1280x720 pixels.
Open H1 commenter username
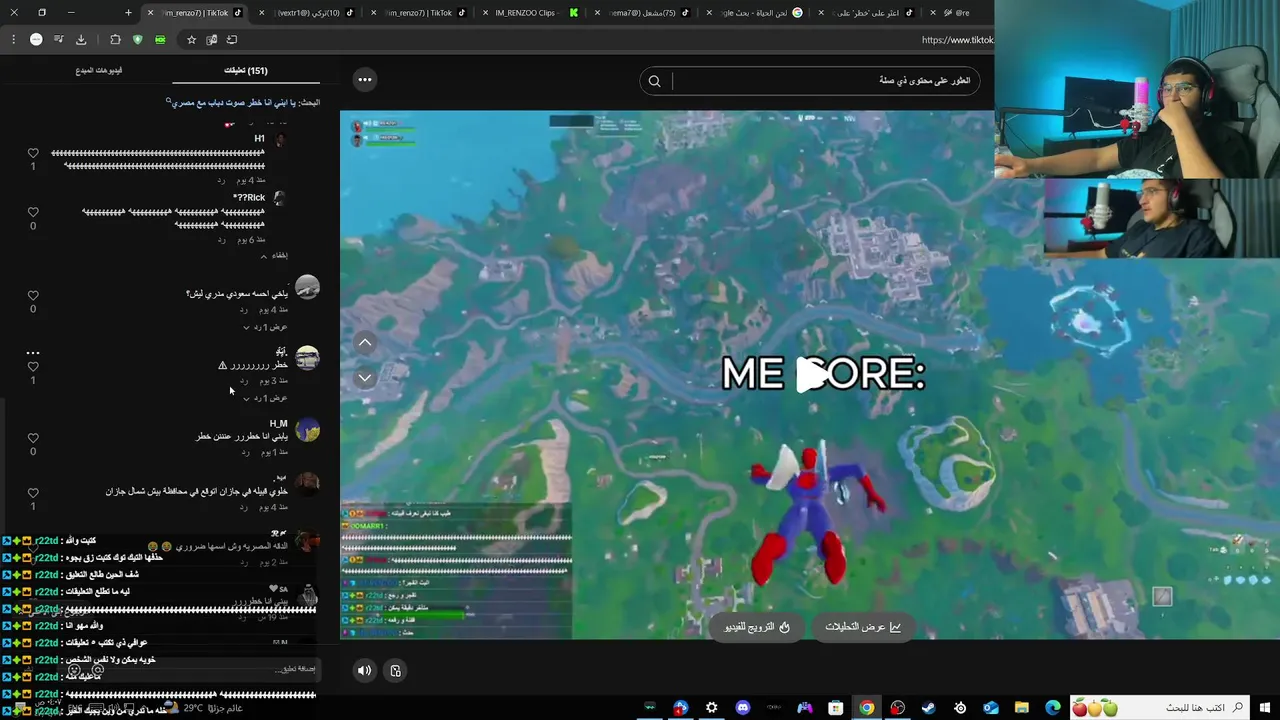pos(259,139)
